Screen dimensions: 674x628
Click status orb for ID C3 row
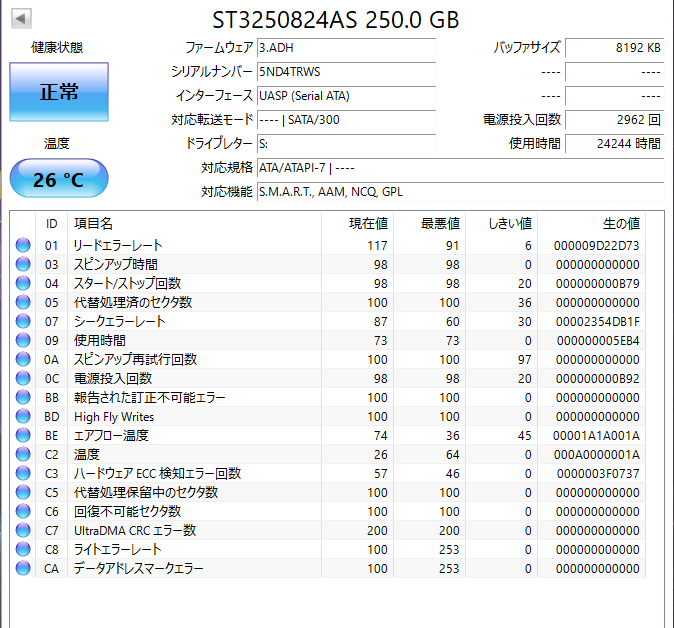(x=23, y=473)
